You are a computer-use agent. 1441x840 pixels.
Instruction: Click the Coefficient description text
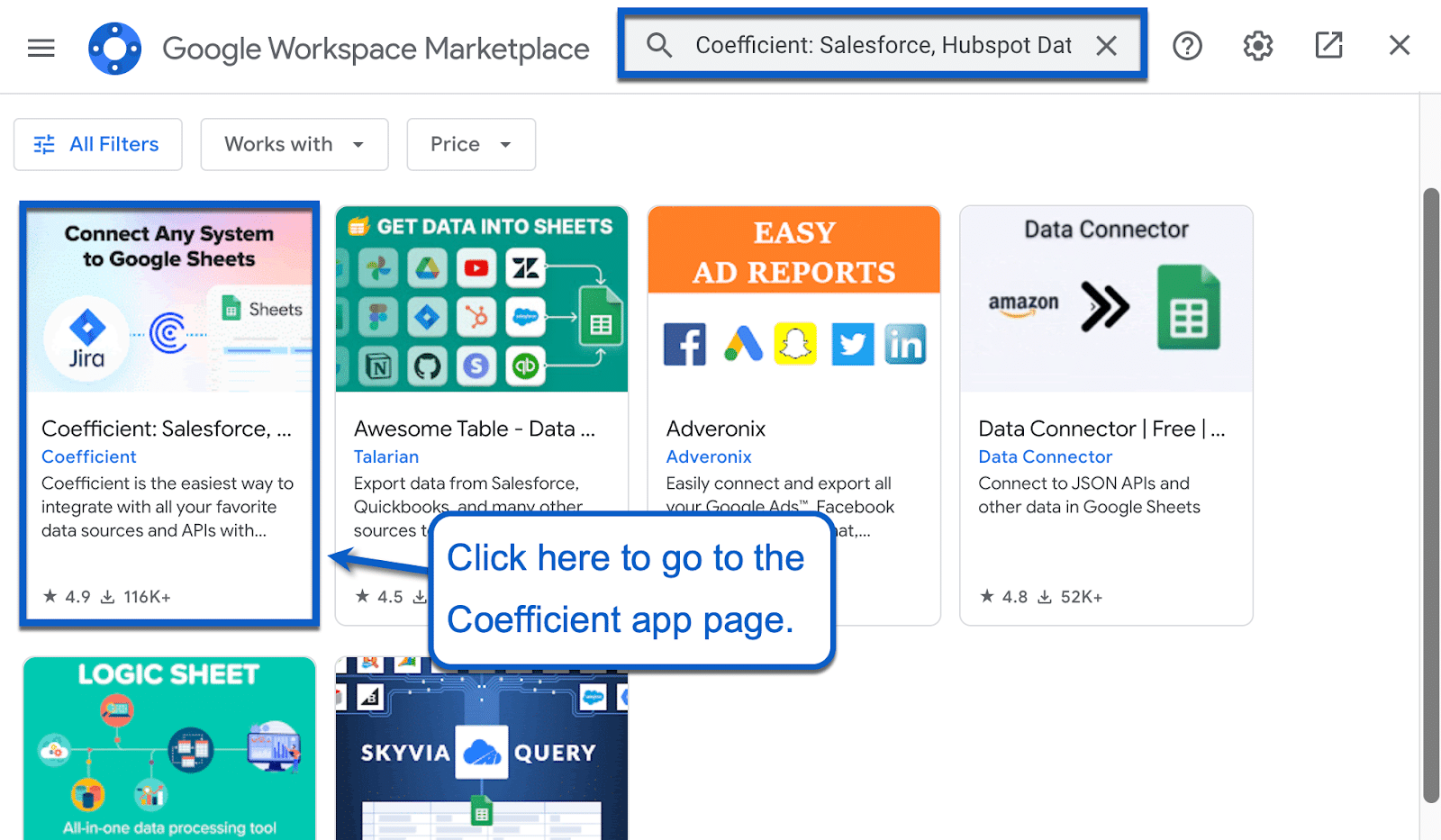click(x=168, y=507)
